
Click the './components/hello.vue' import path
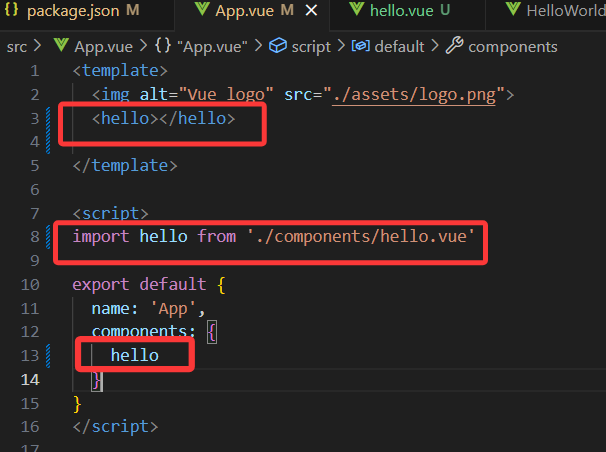(x=361, y=236)
